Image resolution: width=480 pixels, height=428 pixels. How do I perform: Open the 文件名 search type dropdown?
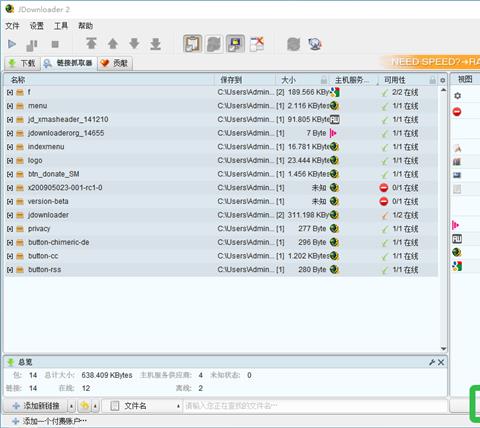pyautogui.click(x=142, y=406)
